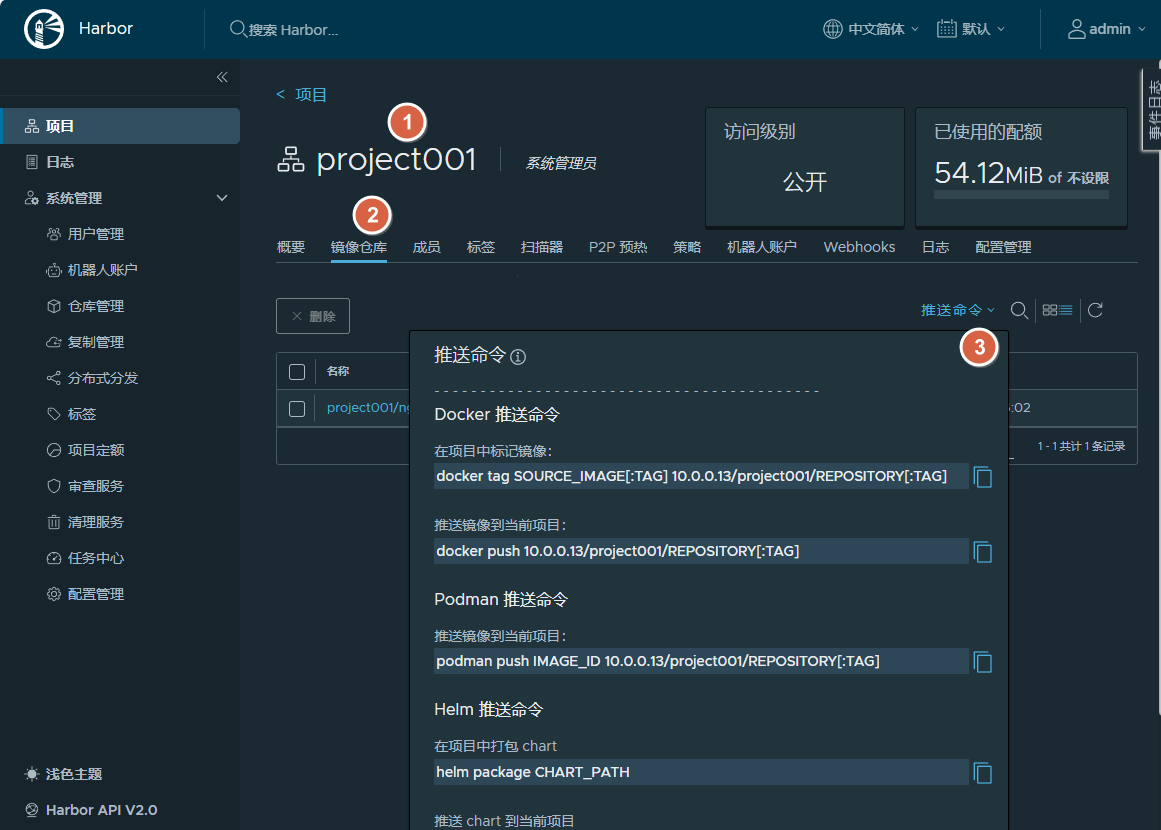The width and height of the screenshot is (1161, 830).
Task: Open the project001 repository link
Action: 368,408
